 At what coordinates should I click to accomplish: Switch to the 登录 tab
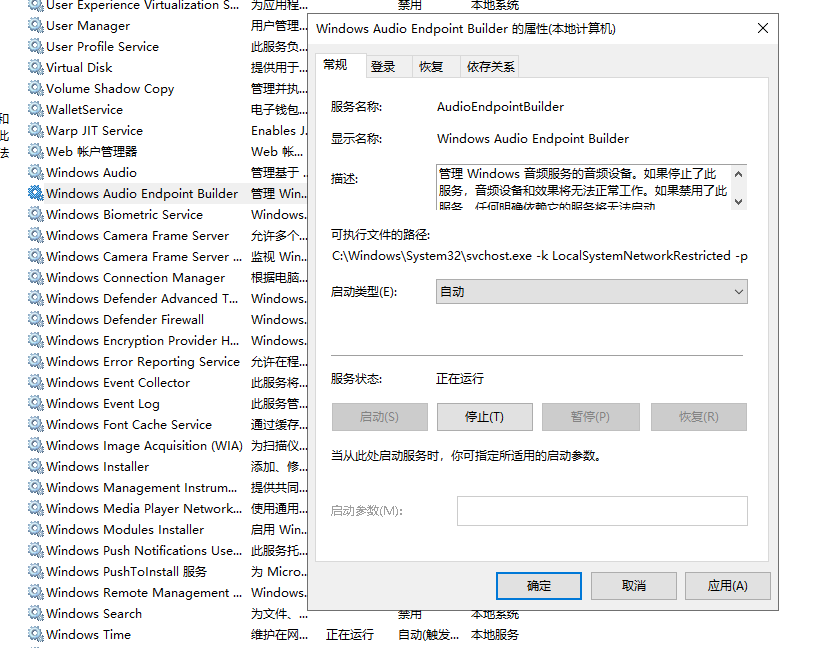[x=383, y=67]
